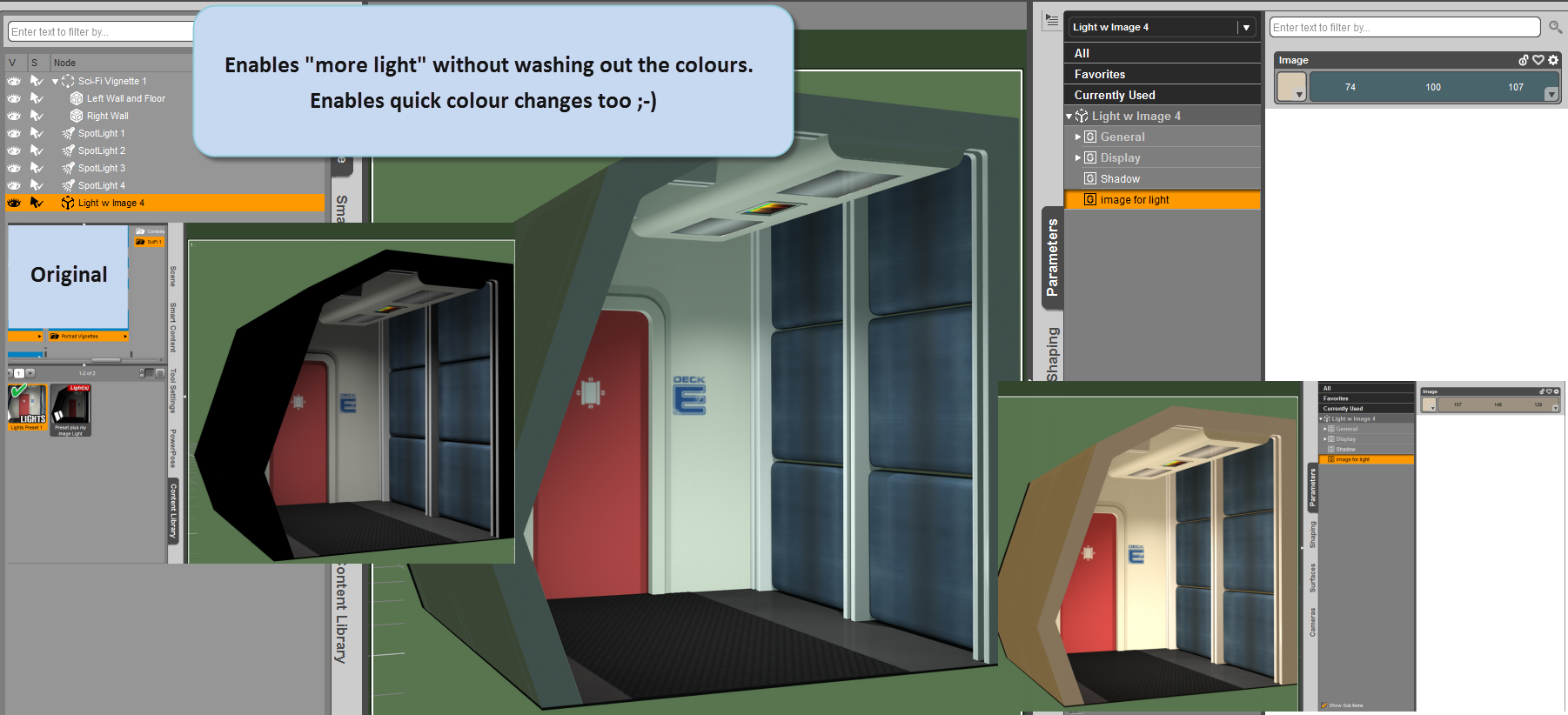Collapse the Sci-Fi Vignette 1 node
Image resolution: width=1568 pixels, height=715 pixels.
pyautogui.click(x=55, y=82)
